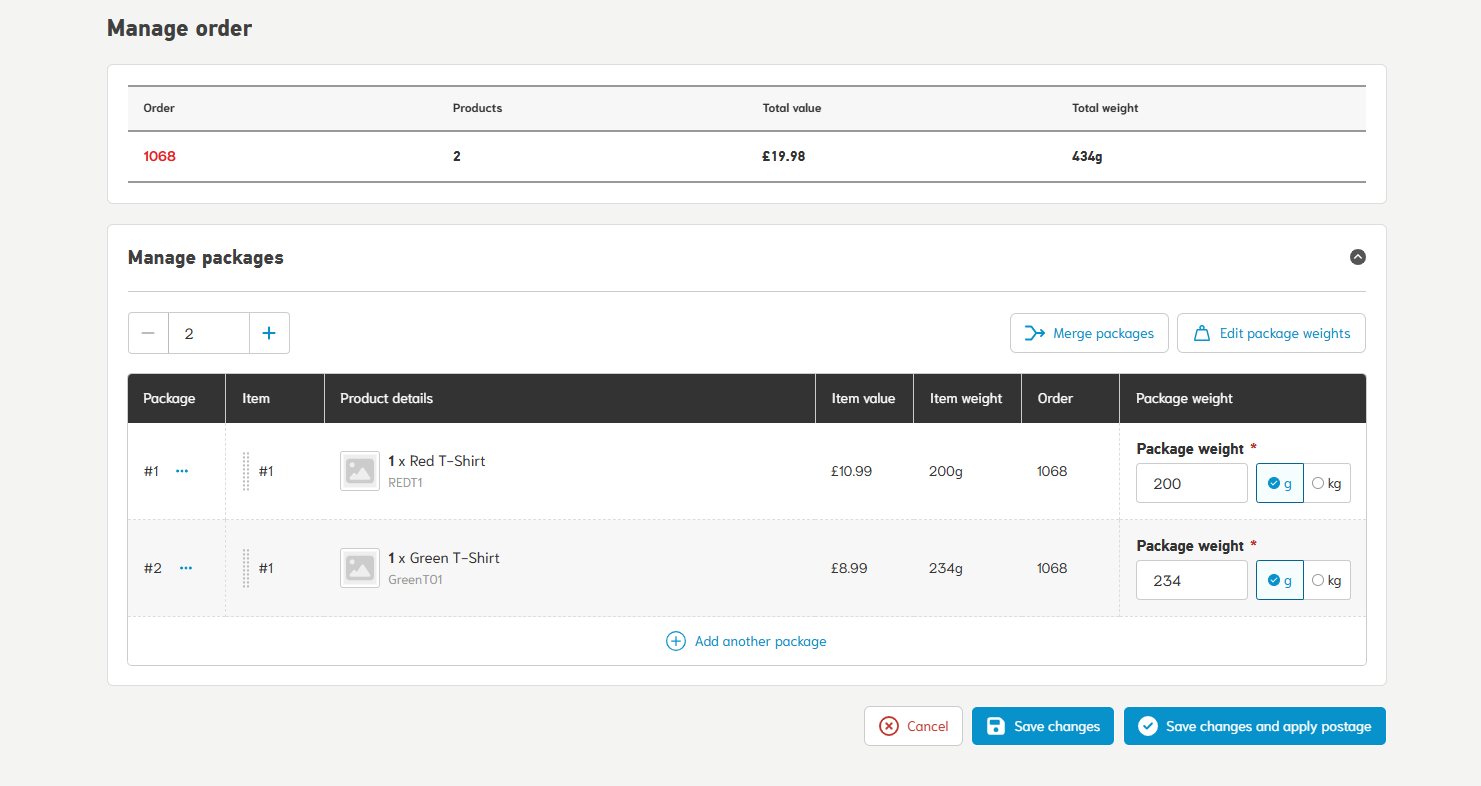Select g unit for package #2 weight
1481x786 pixels.
point(1279,580)
